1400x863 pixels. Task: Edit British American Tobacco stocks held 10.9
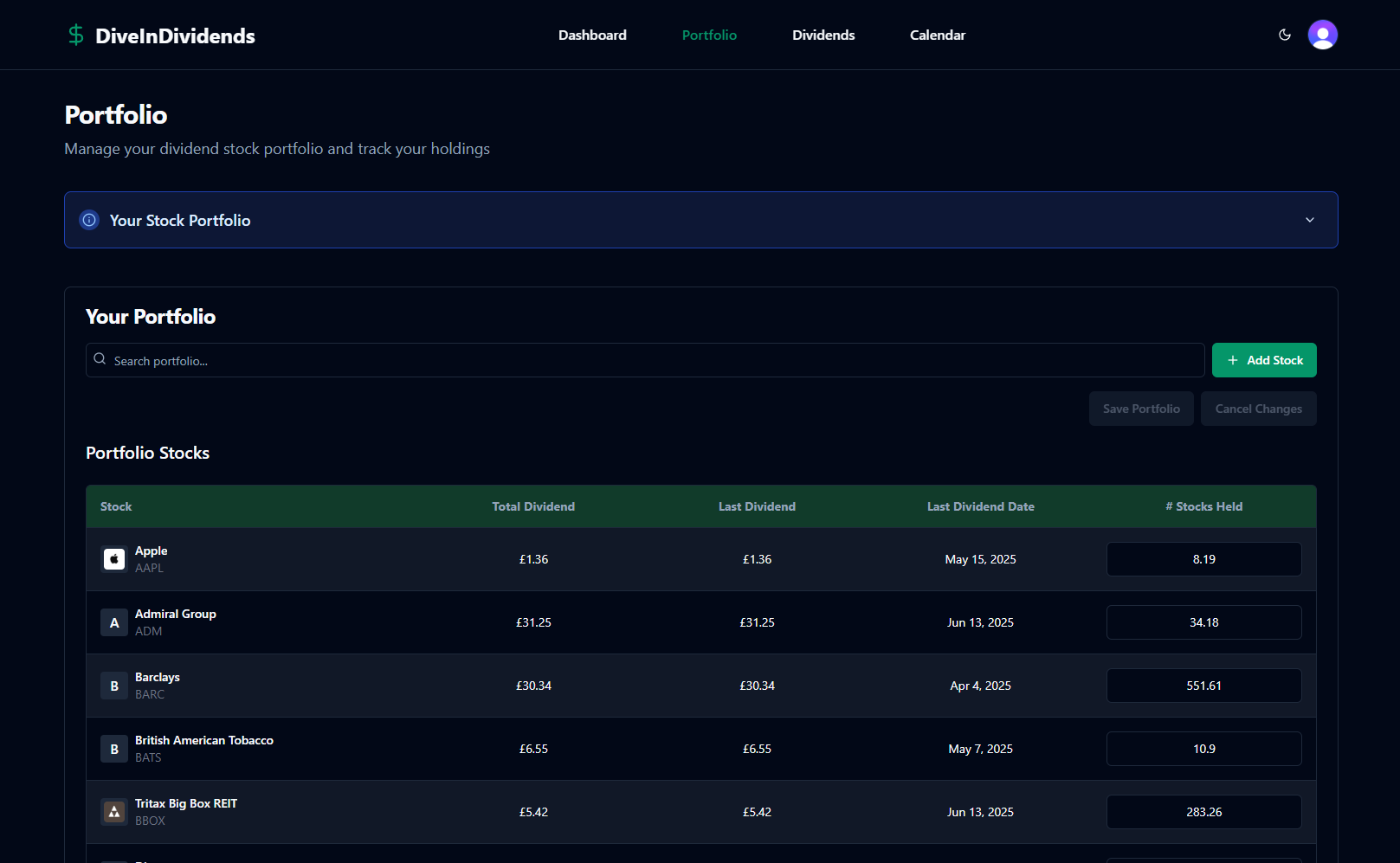pyautogui.click(x=1204, y=749)
